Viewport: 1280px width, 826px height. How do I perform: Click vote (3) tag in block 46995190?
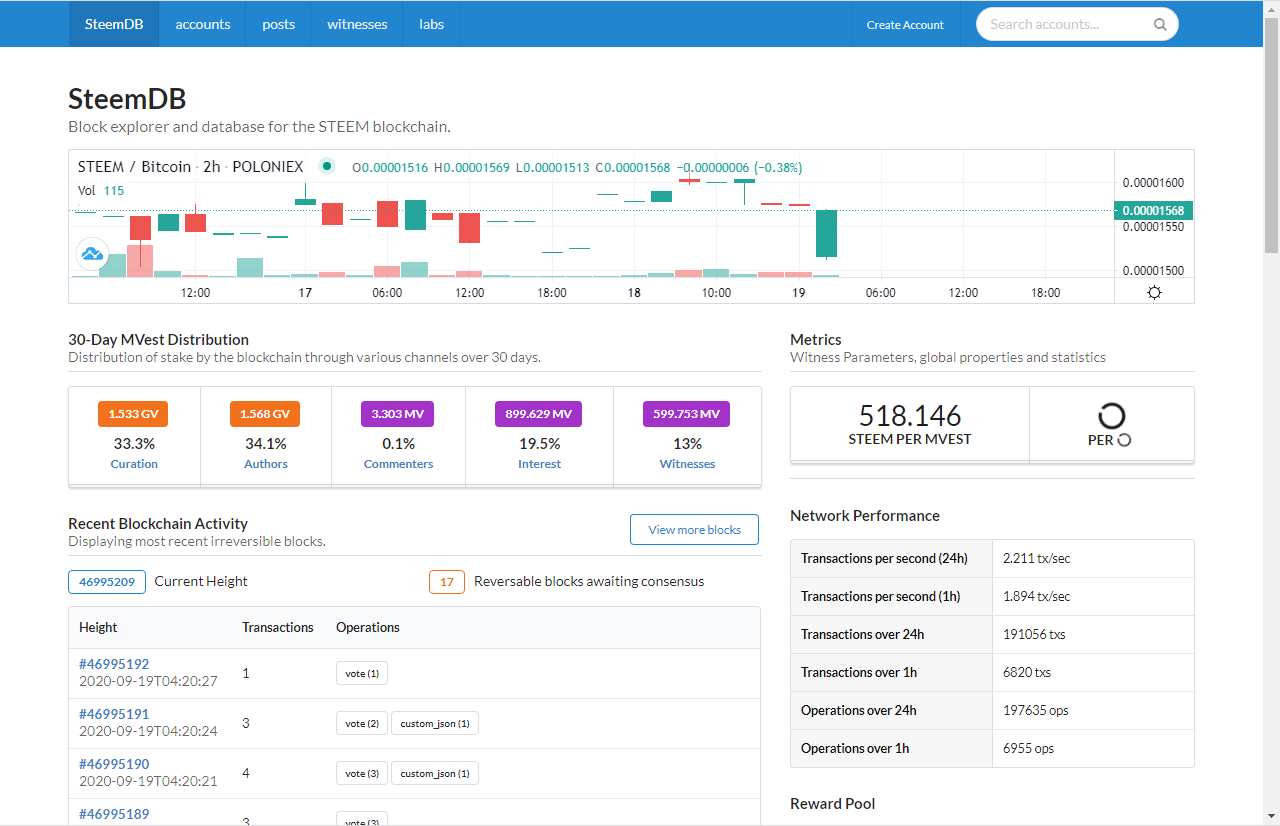[x=362, y=773]
